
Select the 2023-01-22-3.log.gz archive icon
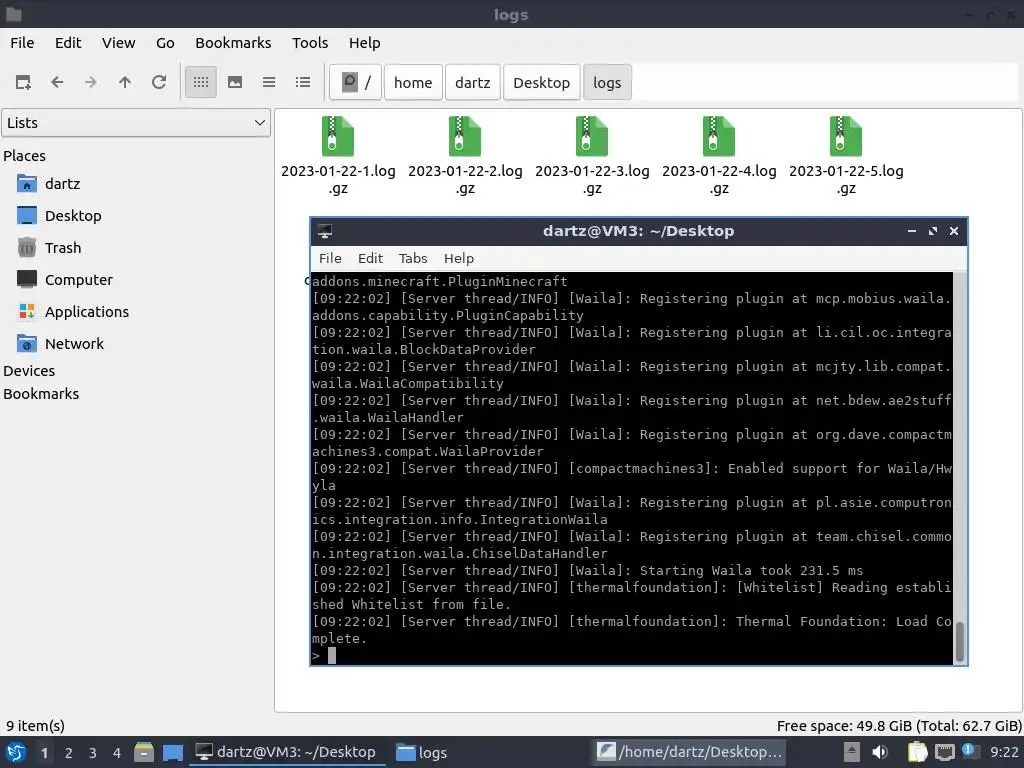click(x=592, y=136)
